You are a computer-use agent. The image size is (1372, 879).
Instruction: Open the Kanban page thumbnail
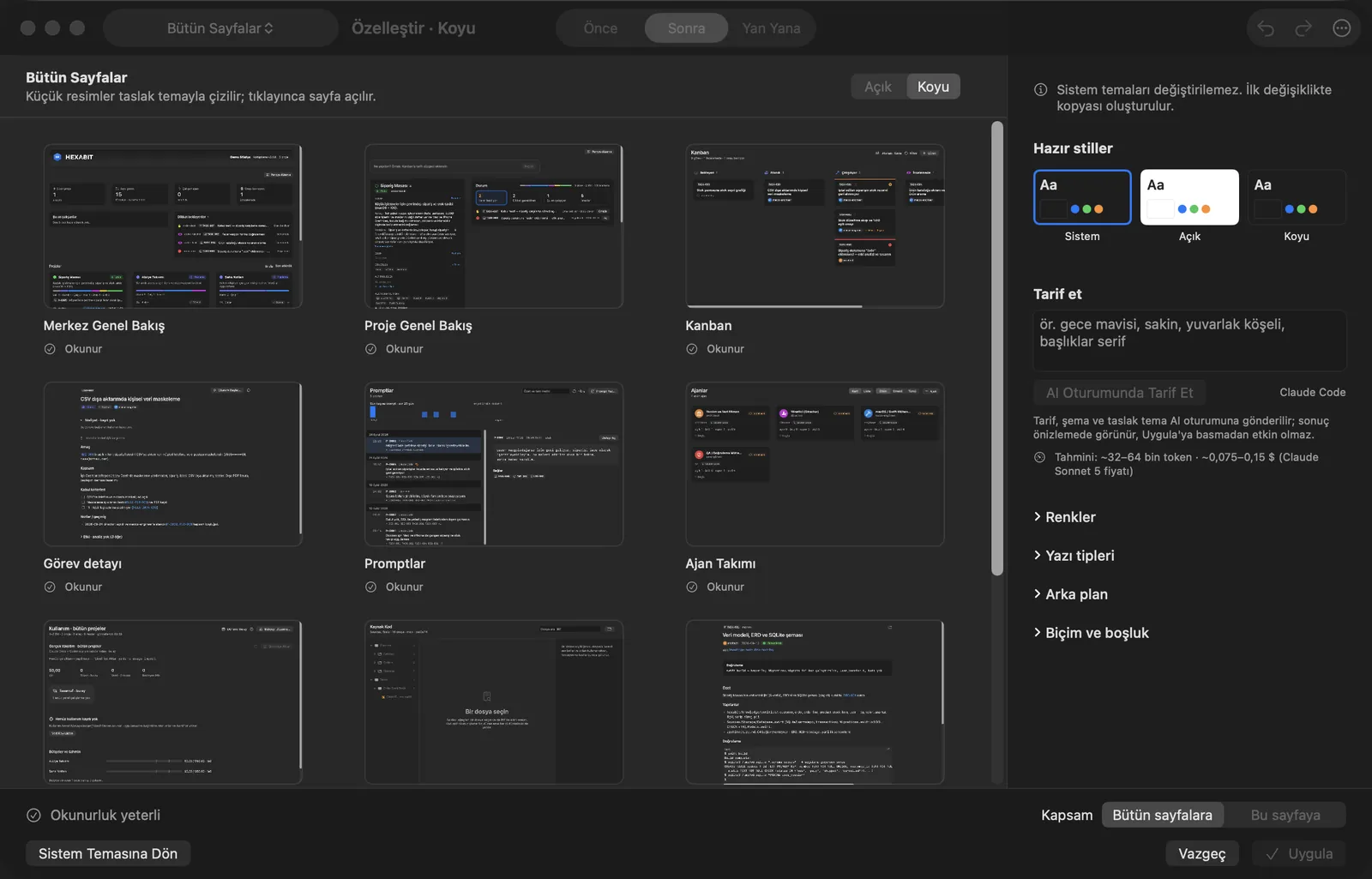815,226
